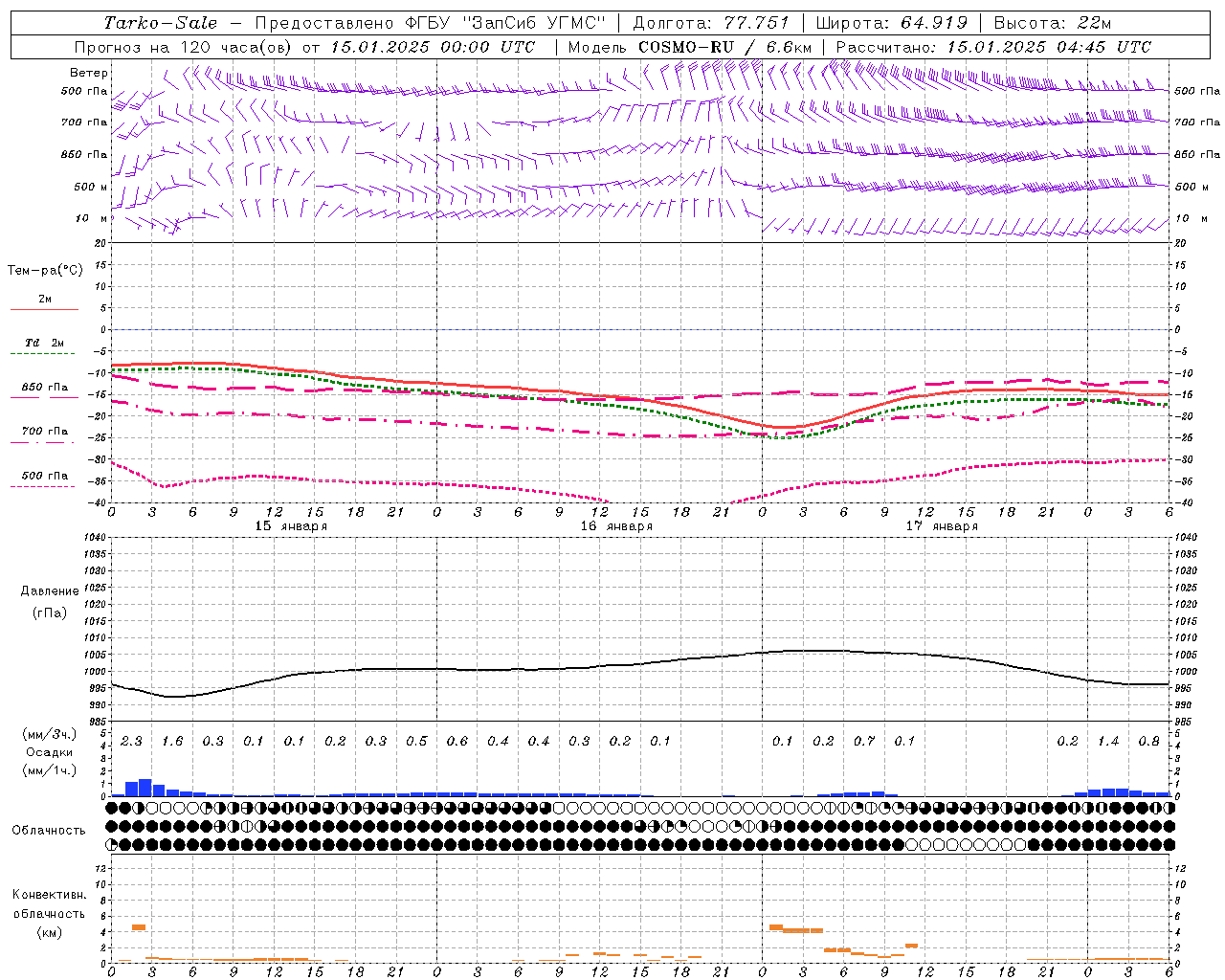Click the precipitation value 0.7
This screenshot has width=1225, height=980.
click(x=864, y=741)
